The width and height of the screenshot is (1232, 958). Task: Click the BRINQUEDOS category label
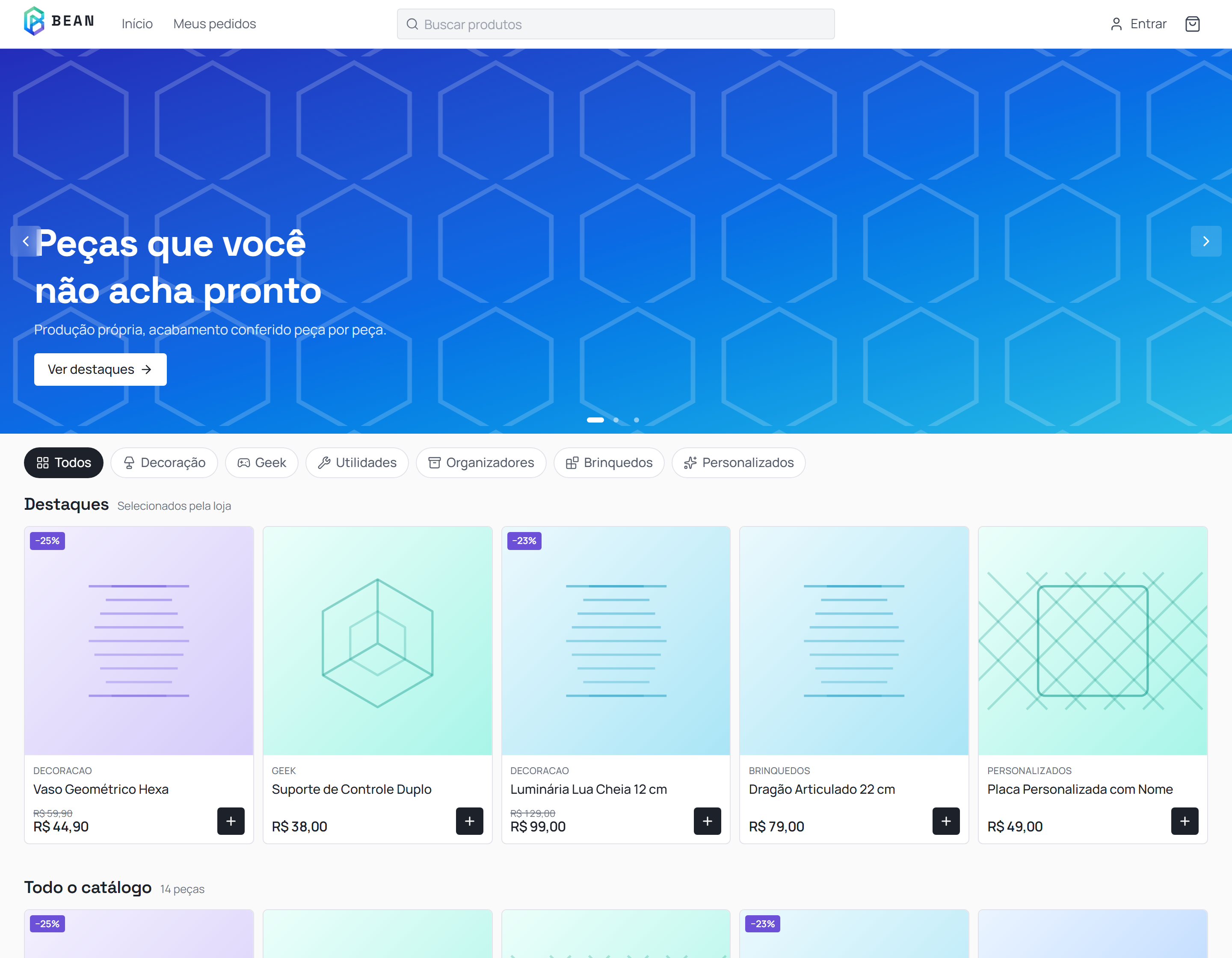pos(779,771)
